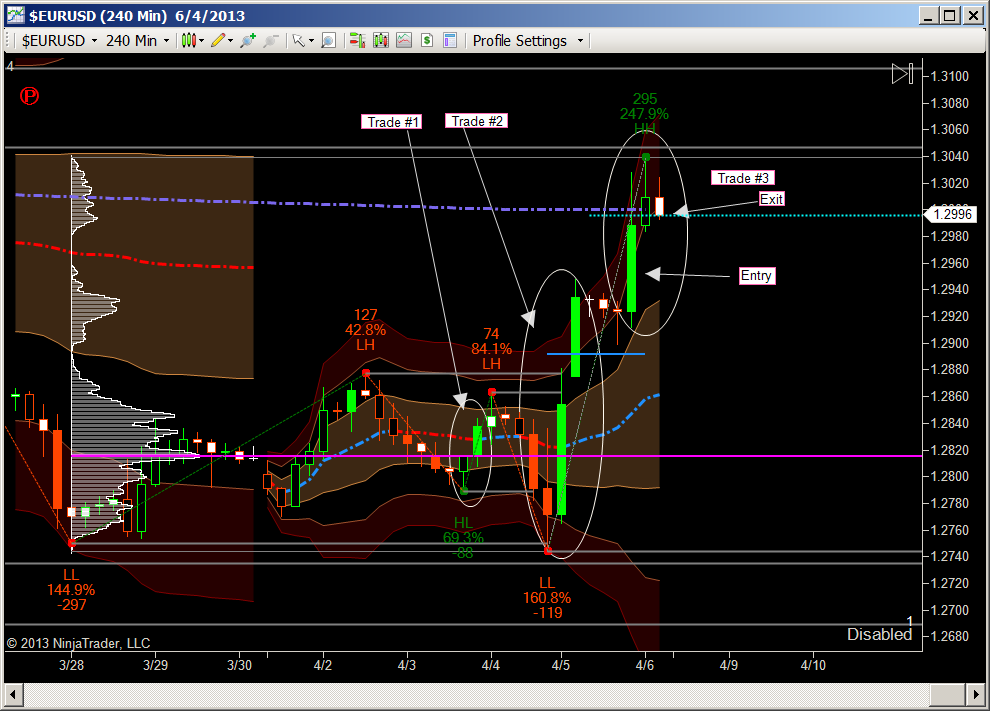Click the 42.8% LH swing label
994x711 pixels.
(365, 330)
